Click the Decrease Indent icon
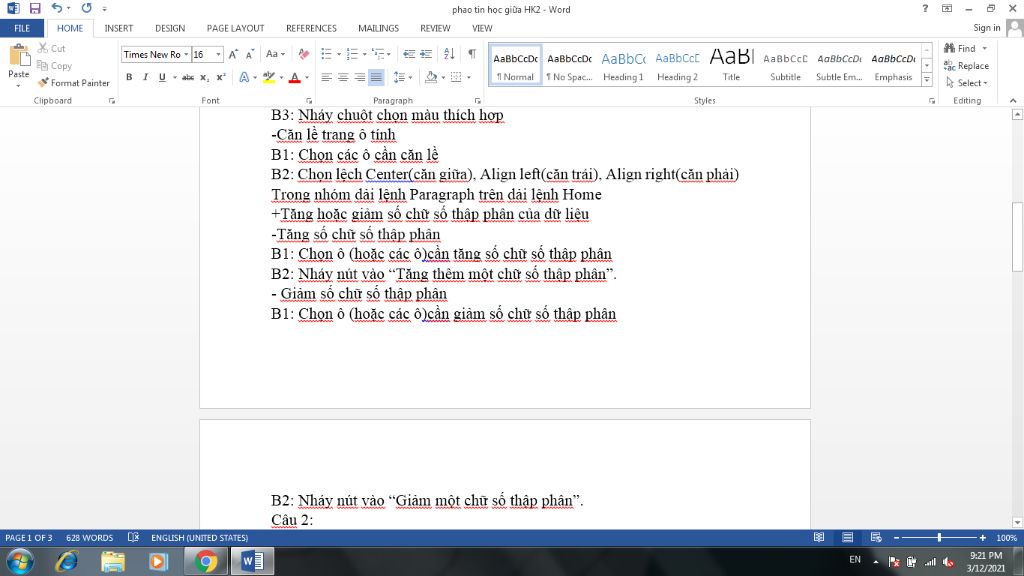 click(x=409, y=54)
